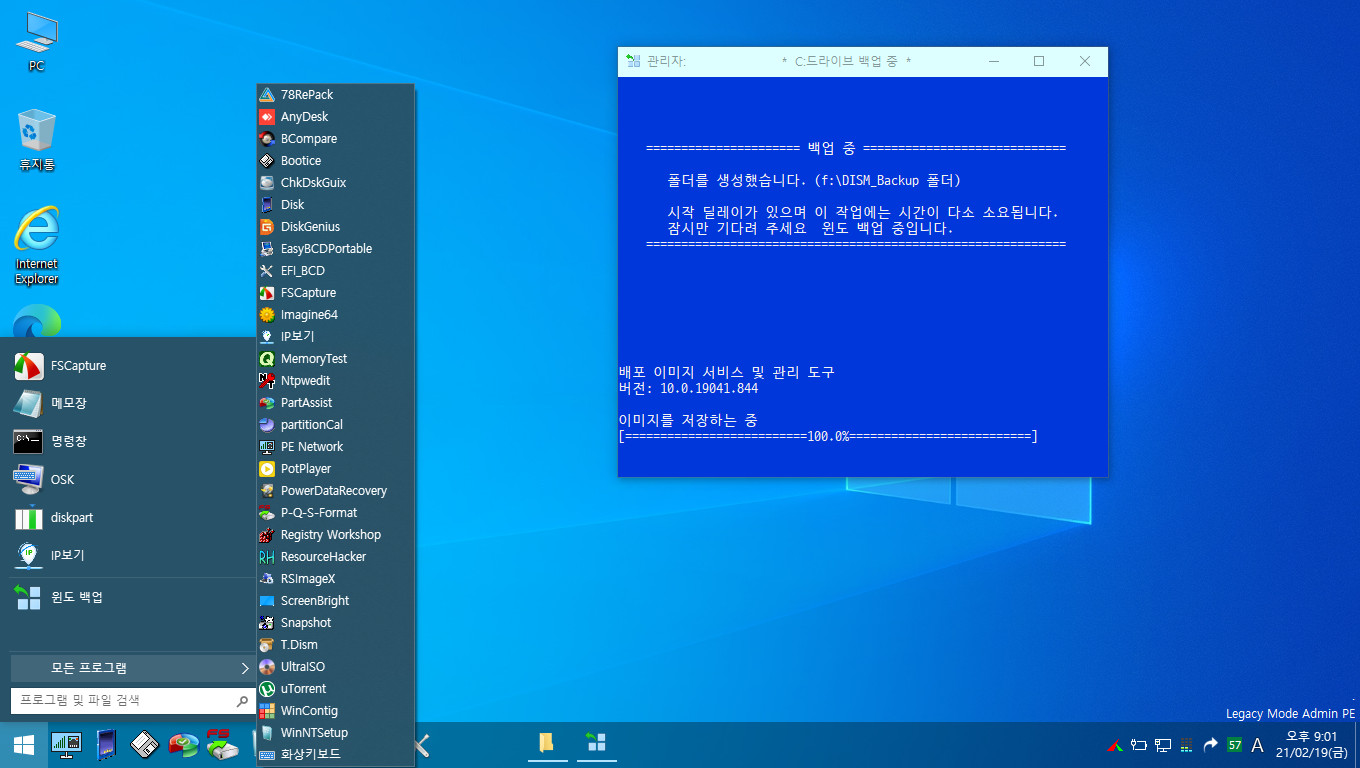
Task: Select P-Q-S-Format in the programs list
Action: click(x=335, y=512)
